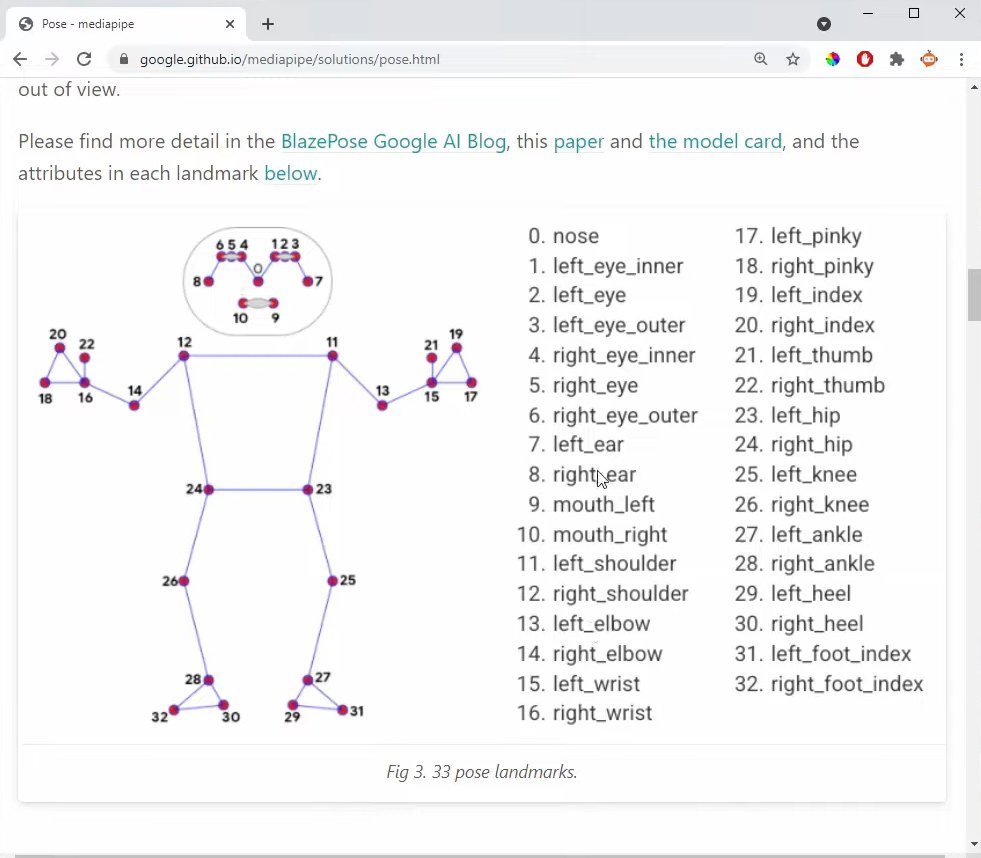Open the orange robot extension

click(929, 59)
